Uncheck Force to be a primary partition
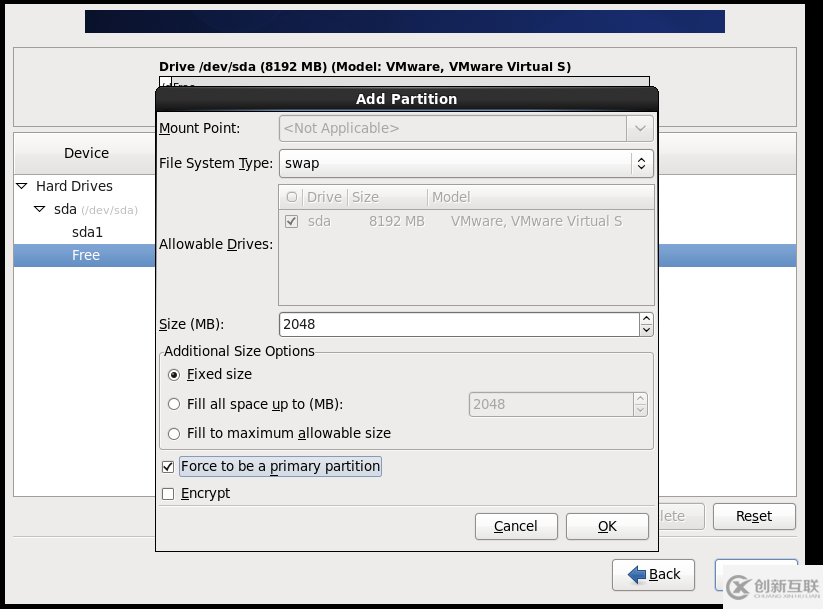The height and width of the screenshot is (609, 823). (168, 467)
